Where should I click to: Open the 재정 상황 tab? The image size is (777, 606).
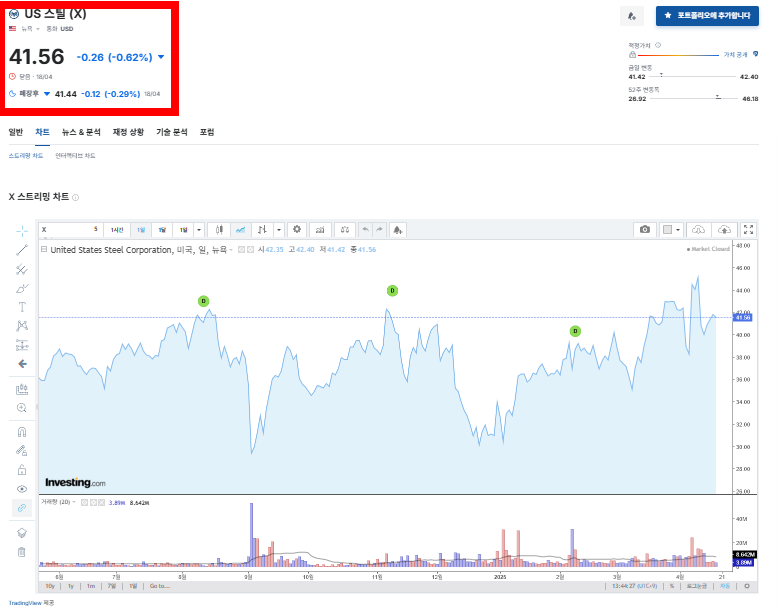128,132
